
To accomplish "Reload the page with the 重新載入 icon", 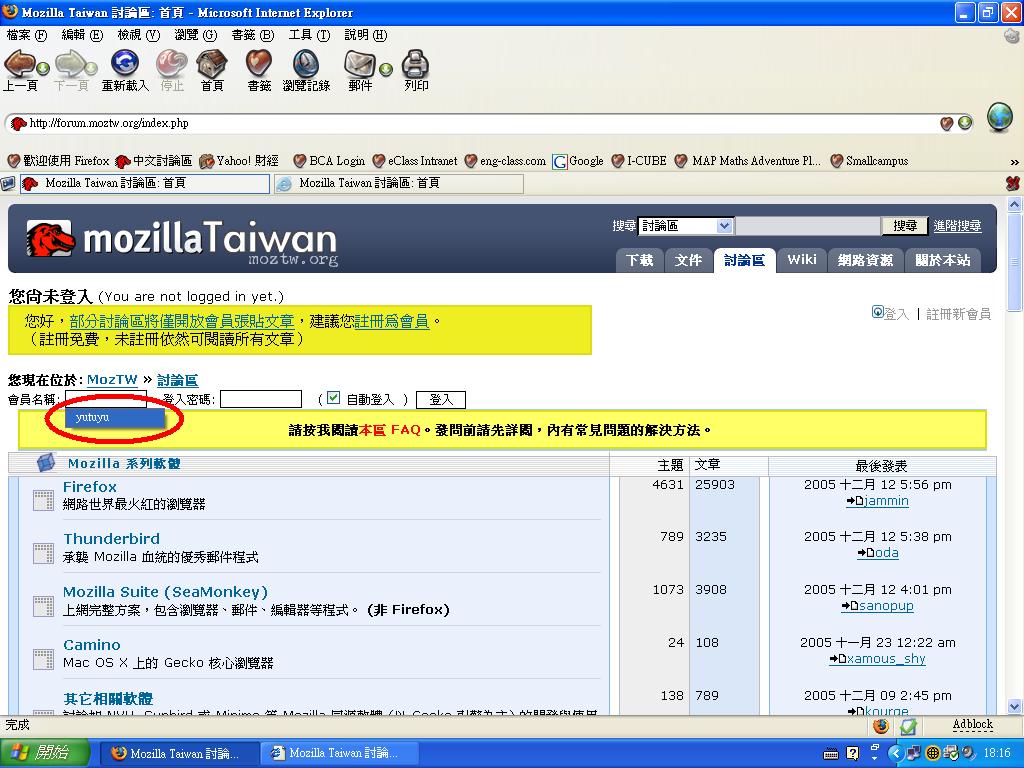I will [124, 63].
